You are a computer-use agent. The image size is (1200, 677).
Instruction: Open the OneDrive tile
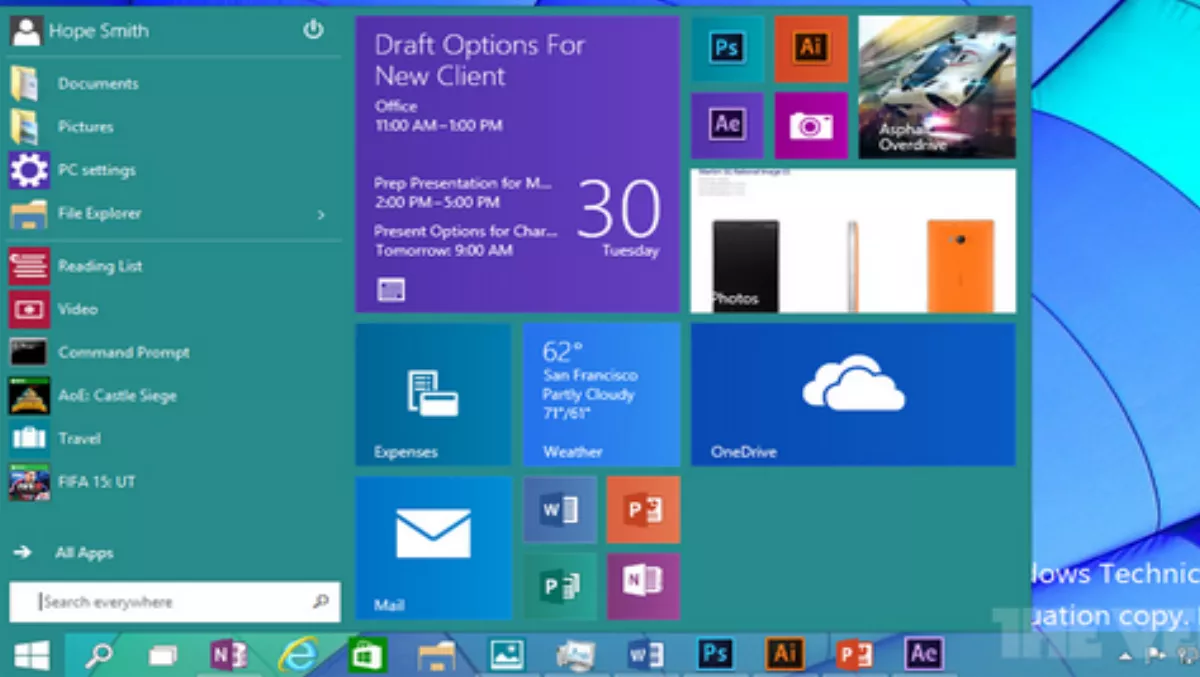[x=853, y=394]
